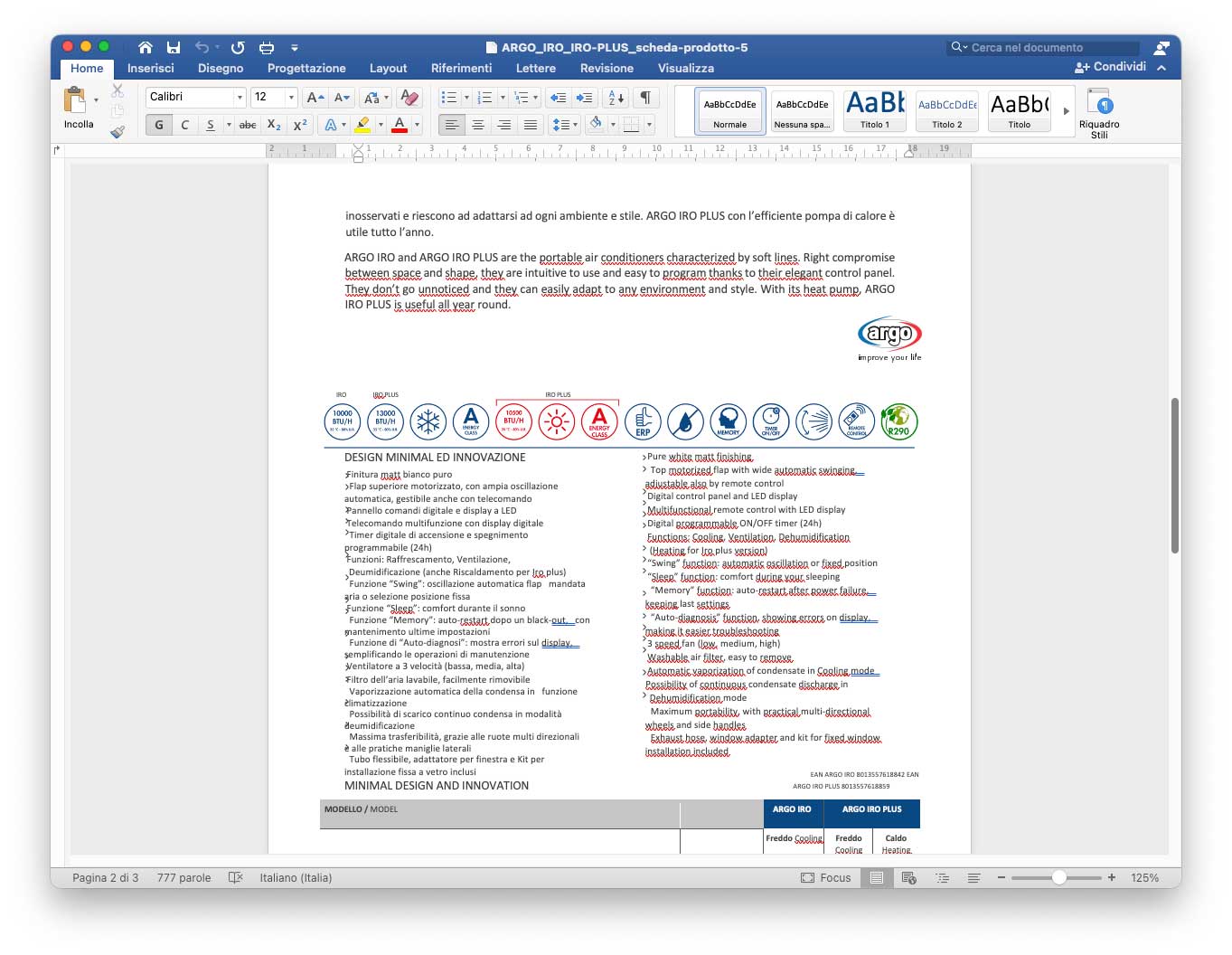Switch to print layout view in status bar
This screenshot has height=955, width=1232.
coord(876,877)
